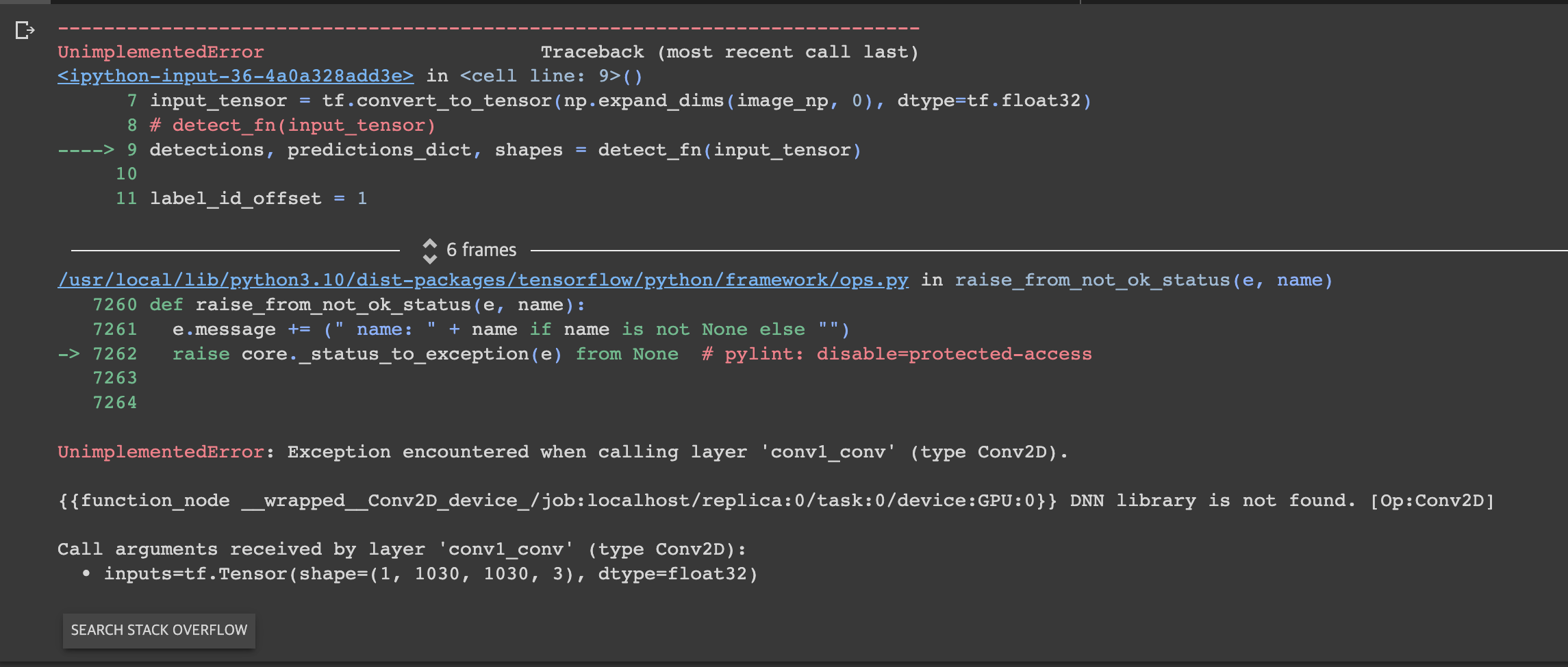This screenshot has height=667, width=1568.
Task: Click the 'label_id_offset = 1' line
Action: (x=258, y=199)
